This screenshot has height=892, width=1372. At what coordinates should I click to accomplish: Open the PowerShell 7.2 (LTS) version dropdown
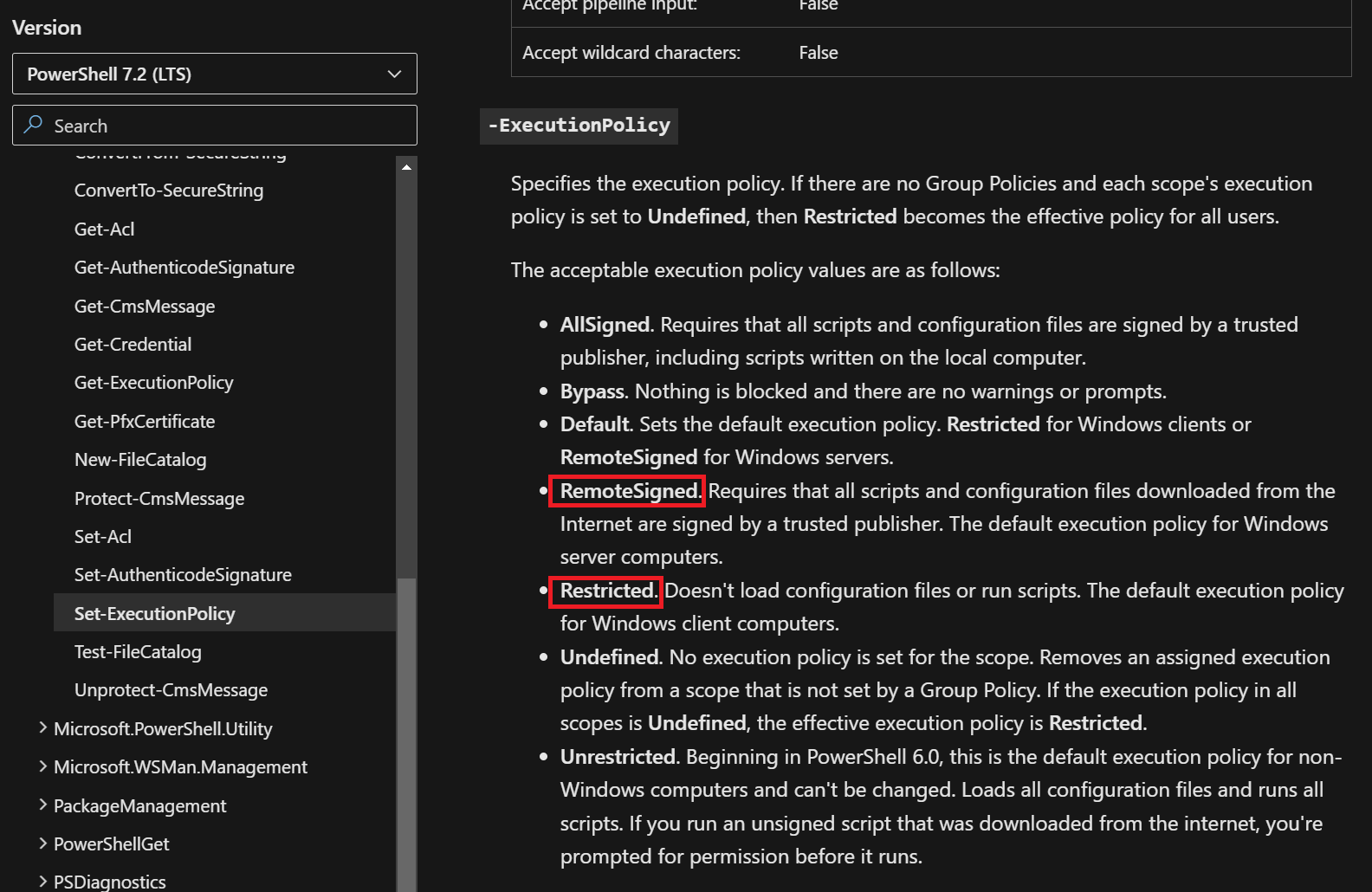coord(214,74)
